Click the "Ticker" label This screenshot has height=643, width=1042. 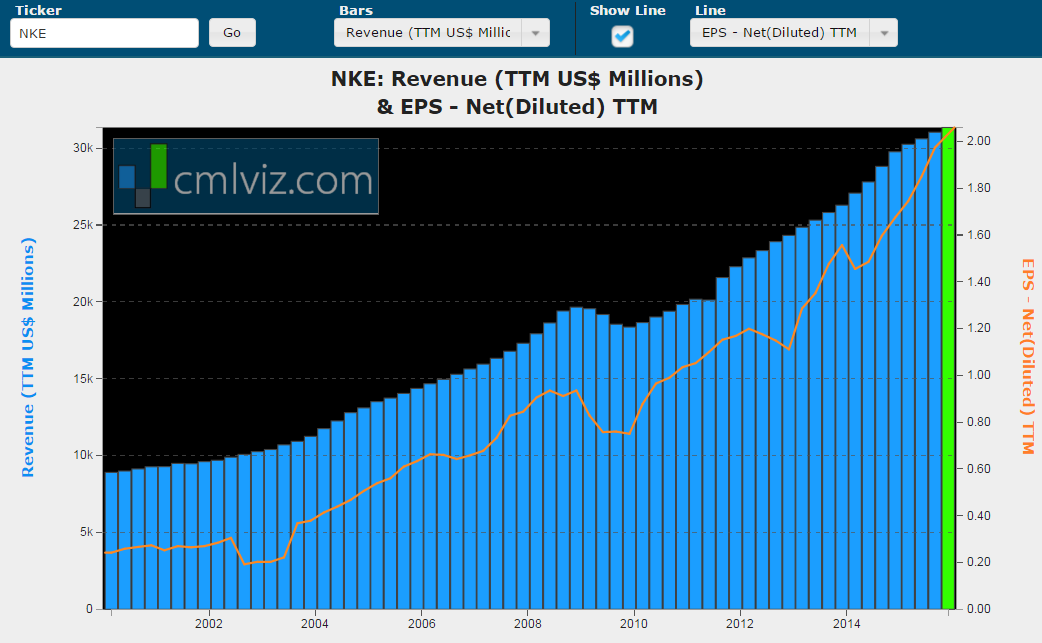pos(38,10)
